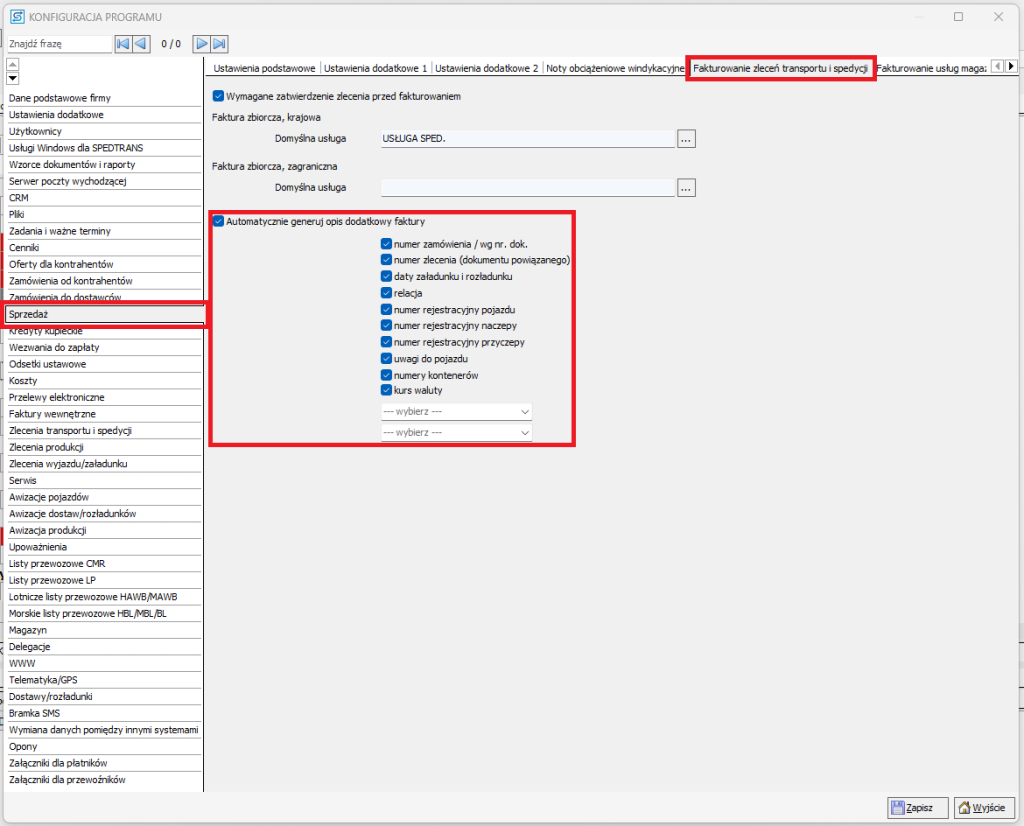Jump to first search result arrow
Screen dimensions: 1024x826
tap(123, 44)
